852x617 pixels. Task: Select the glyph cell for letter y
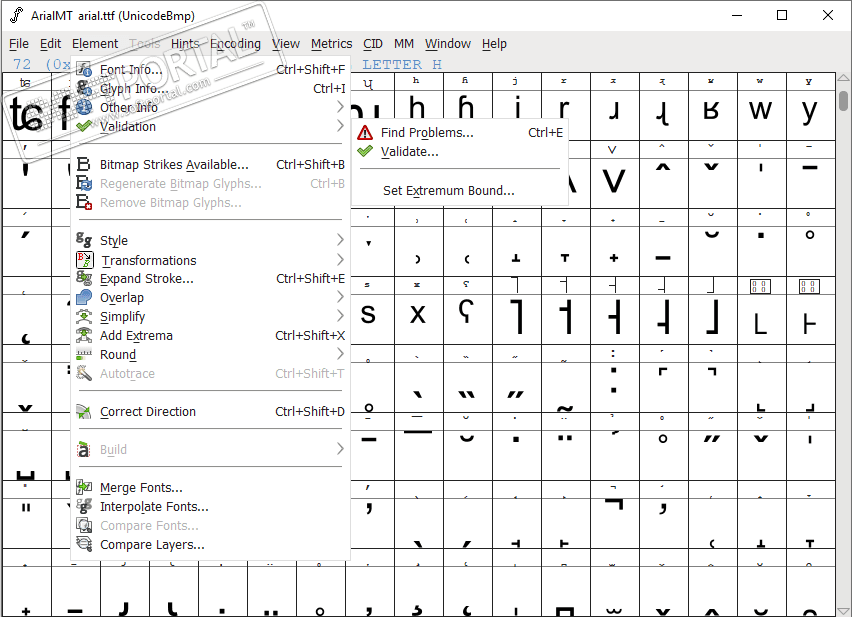point(810,115)
